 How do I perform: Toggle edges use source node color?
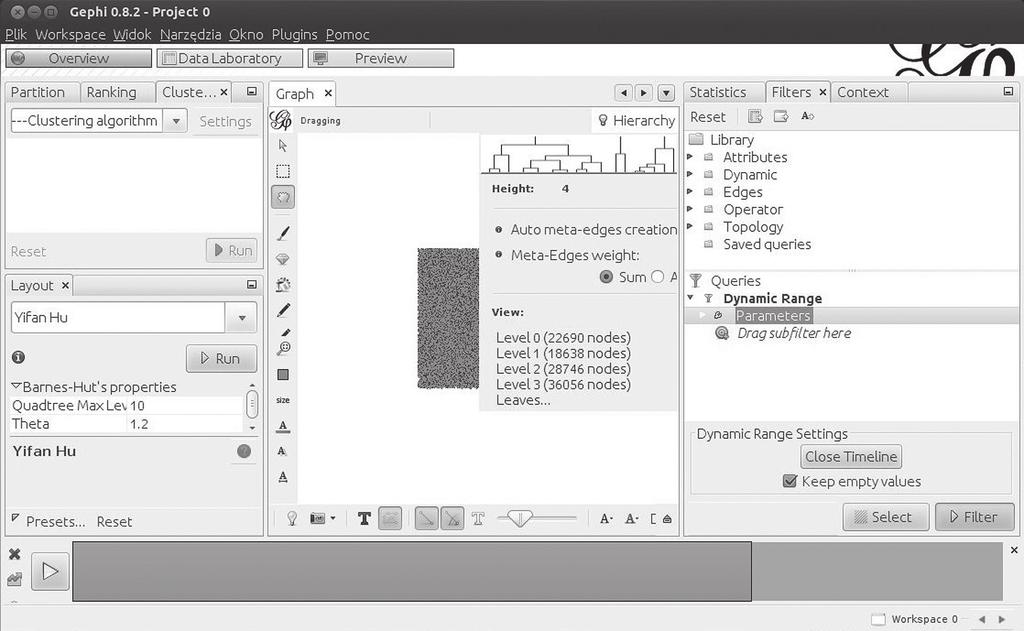tap(452, 519)
